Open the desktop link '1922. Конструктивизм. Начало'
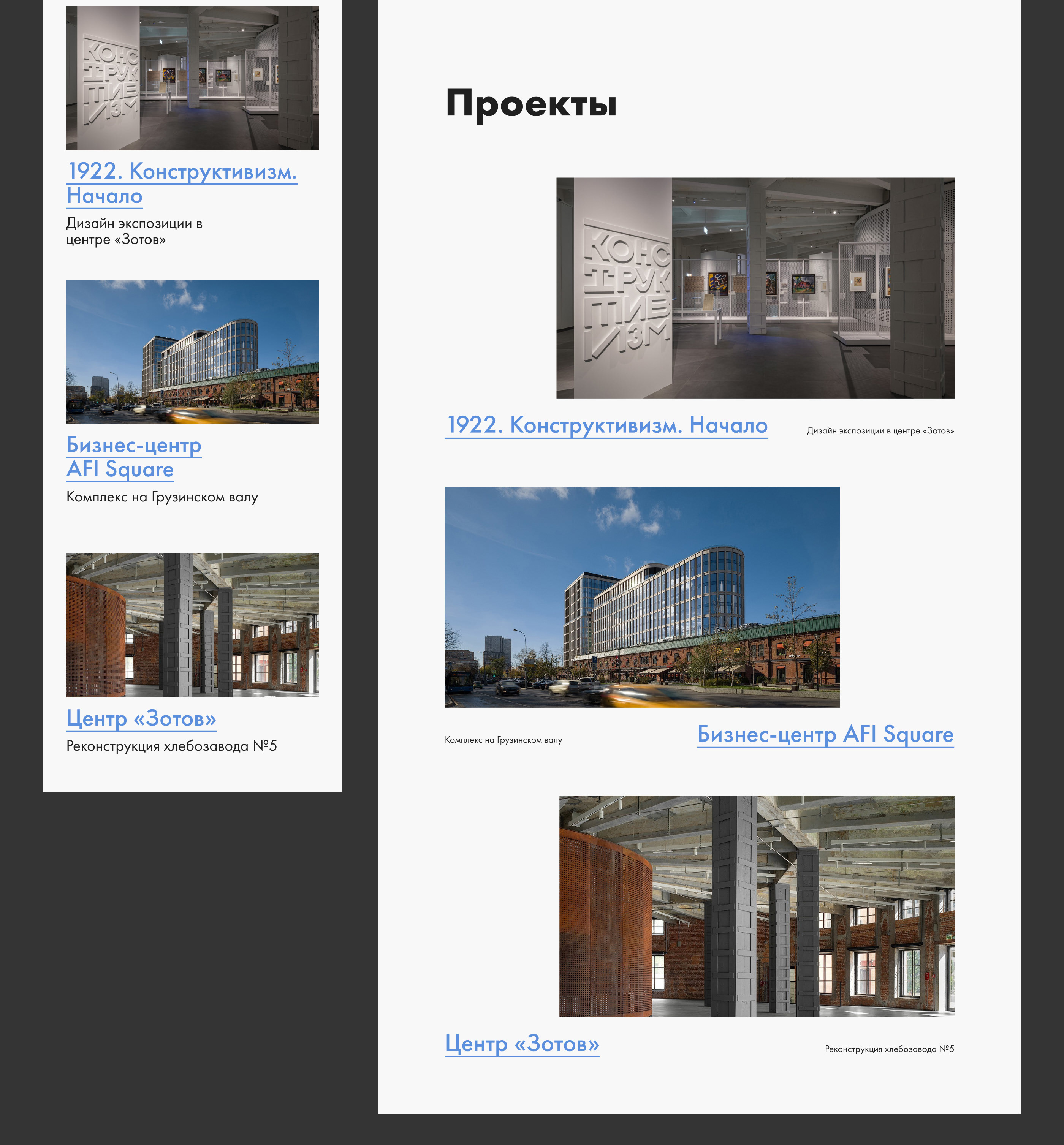The height and width of the screenshot is (1145, 1064). pyautogui.click(x=606, y=425)
